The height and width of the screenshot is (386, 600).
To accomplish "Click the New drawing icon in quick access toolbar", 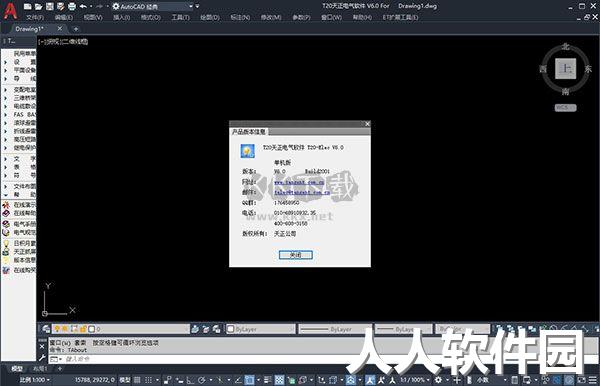I will pyautogui.click(x=28, y=6).
